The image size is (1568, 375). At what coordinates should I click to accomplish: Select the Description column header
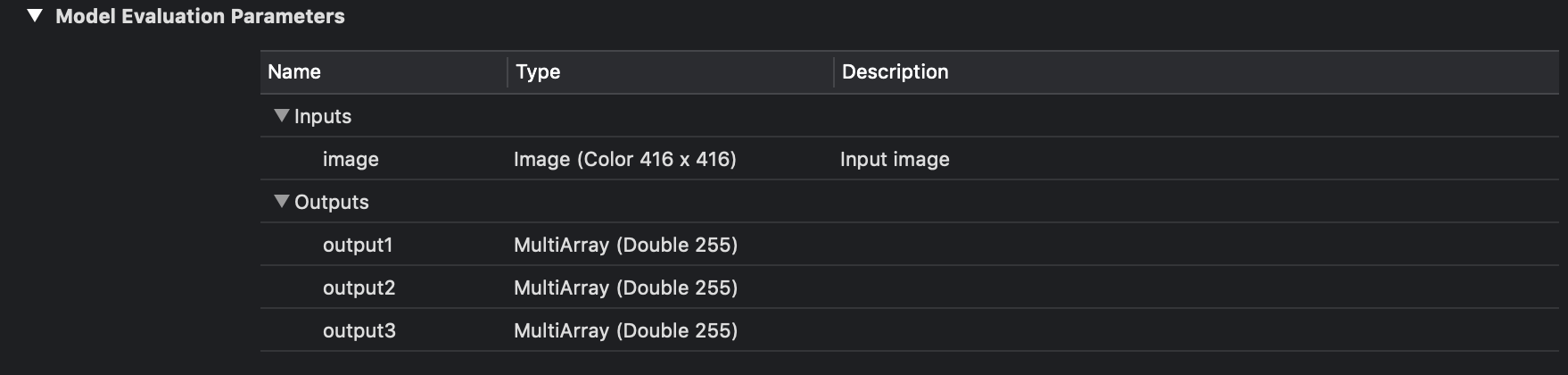(895, 71)
